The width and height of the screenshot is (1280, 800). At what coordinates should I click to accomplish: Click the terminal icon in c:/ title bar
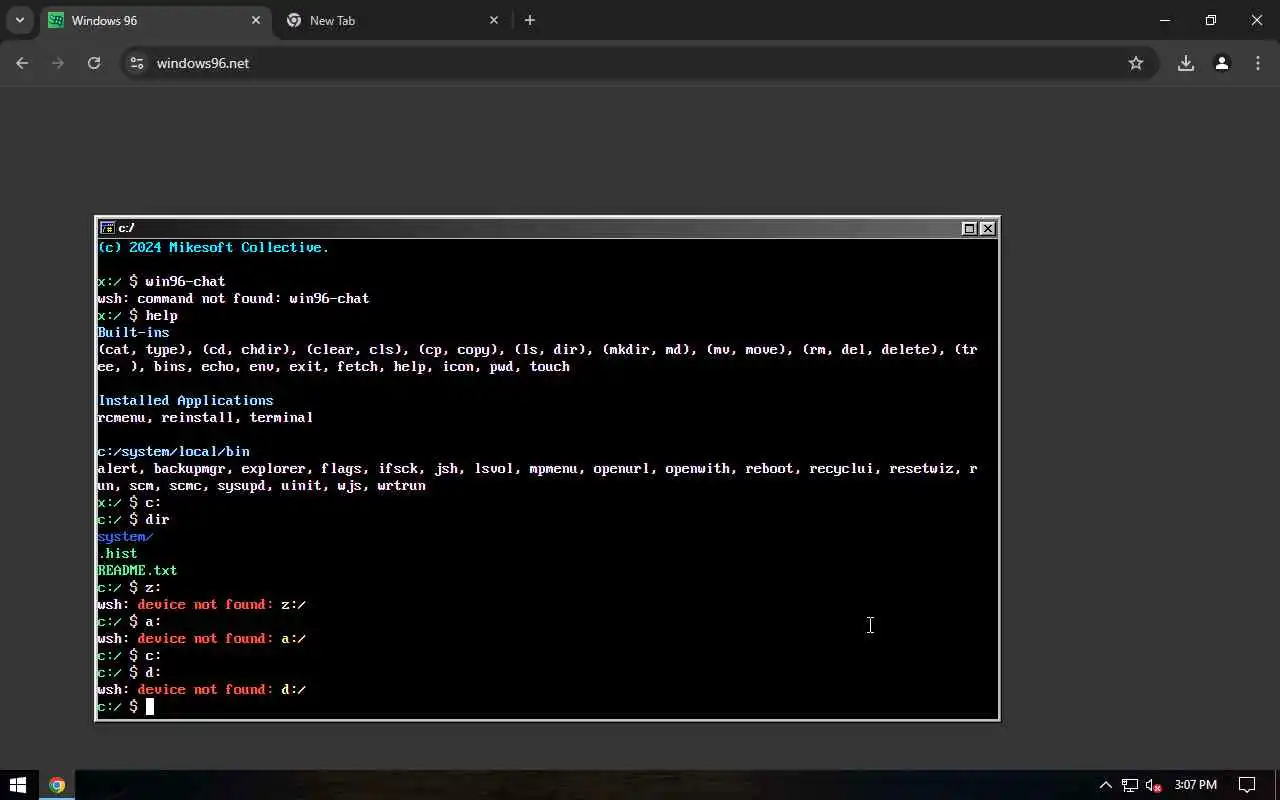point(107,228)
